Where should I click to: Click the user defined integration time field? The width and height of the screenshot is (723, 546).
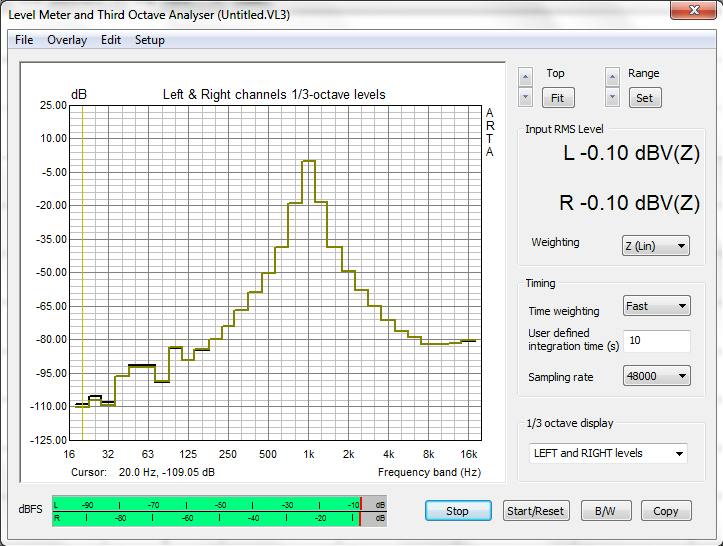coord(656,341)
